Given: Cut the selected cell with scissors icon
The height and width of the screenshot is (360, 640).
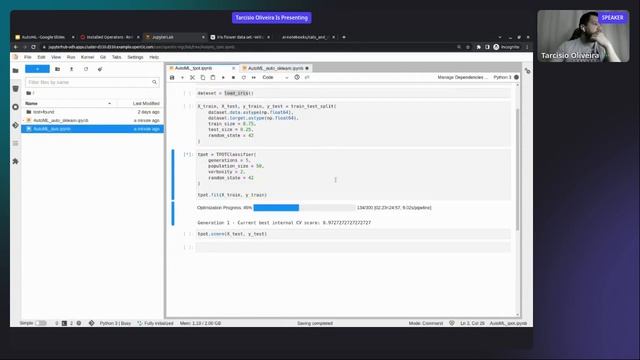Looking at the screenshot, I should (x=193, y=77).
